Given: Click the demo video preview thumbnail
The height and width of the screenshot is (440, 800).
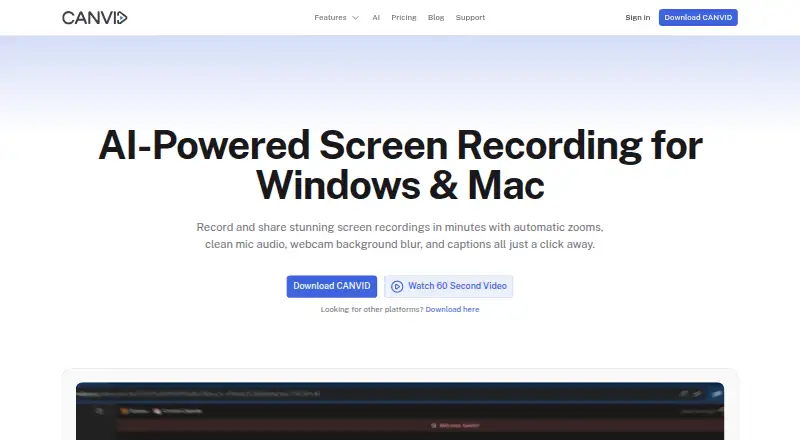Looking at the screenshot, I should tap(400, 411).
